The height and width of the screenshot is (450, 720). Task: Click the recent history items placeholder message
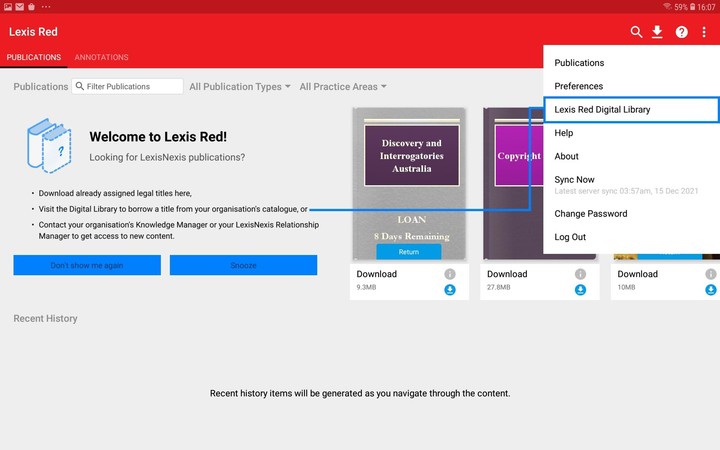[x=360, y=394]
